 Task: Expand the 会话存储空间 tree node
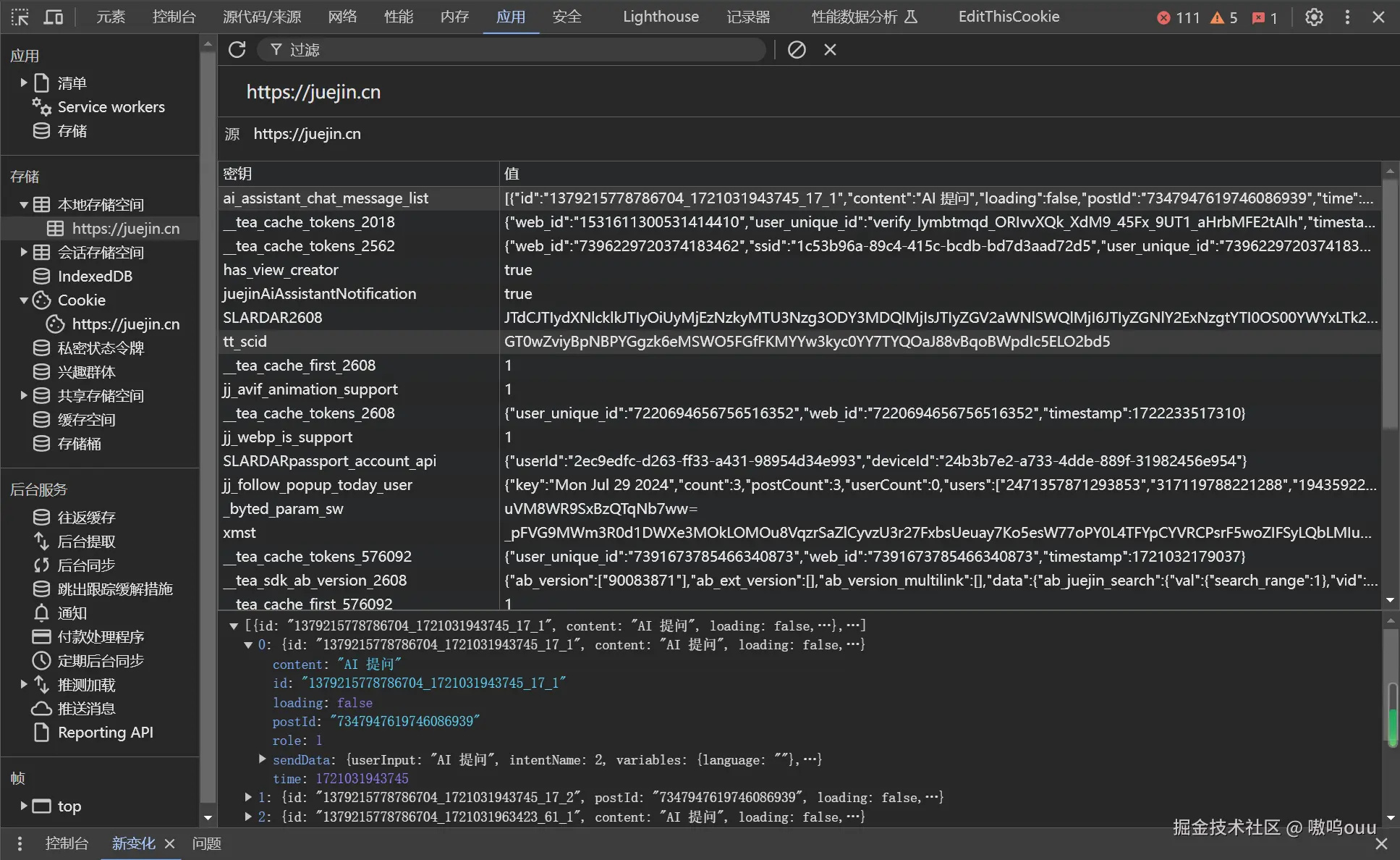[x=24, y=252]
